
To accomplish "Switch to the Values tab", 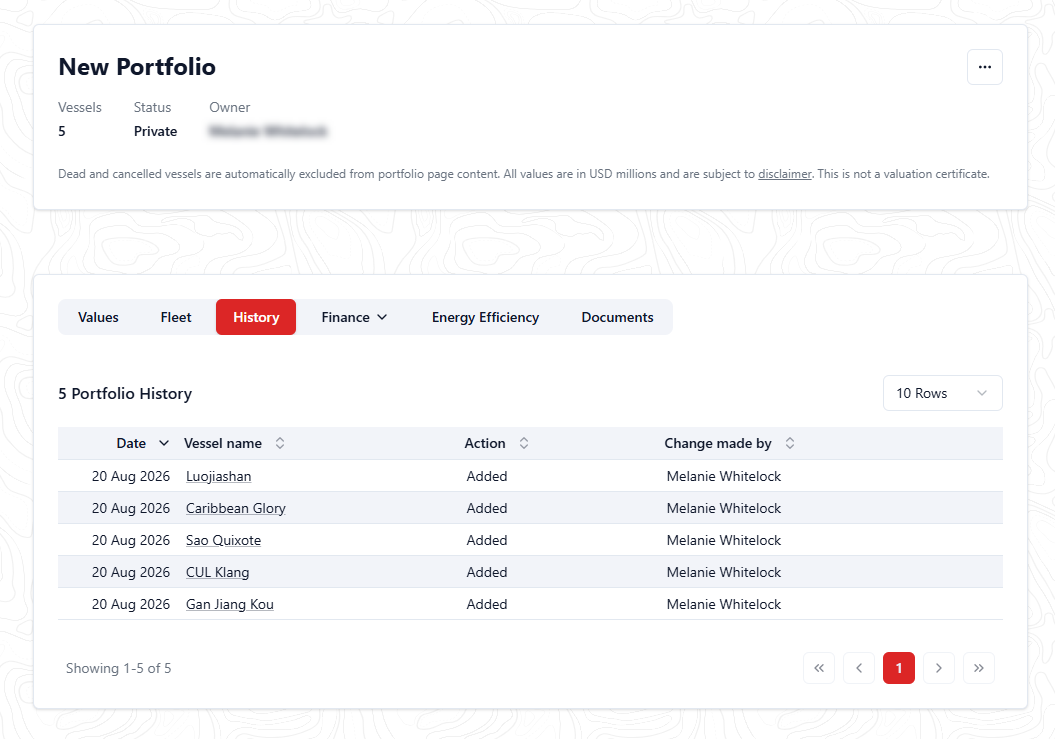I will coord(98,317).
